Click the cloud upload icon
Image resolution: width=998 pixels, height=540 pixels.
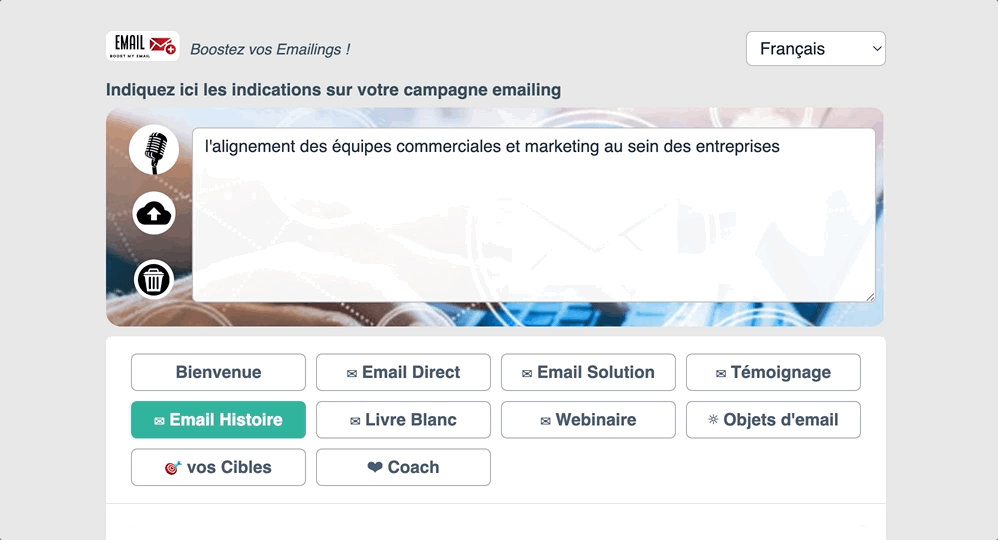(x=154, y=213)
